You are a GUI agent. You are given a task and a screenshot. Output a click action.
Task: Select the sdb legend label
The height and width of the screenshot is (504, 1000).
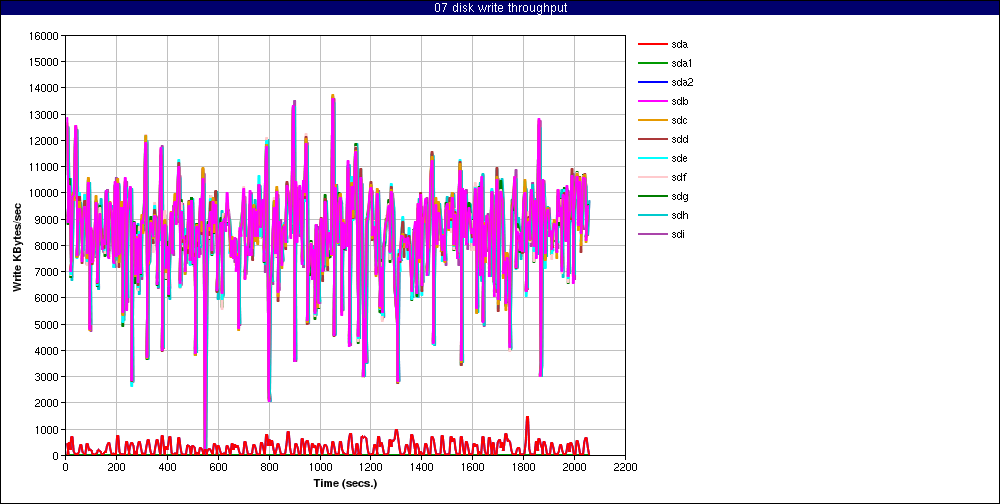click(679, 101)
